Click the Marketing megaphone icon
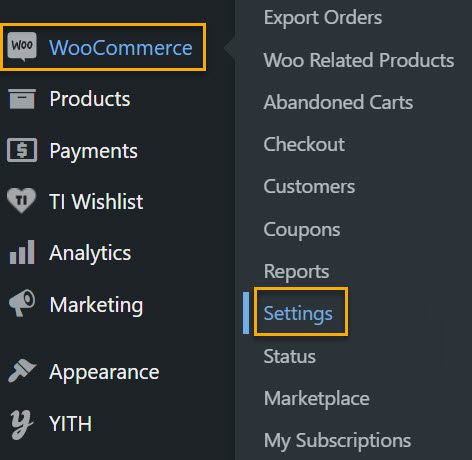This screenshot has height=460, width=472. [x=22, y=303]
